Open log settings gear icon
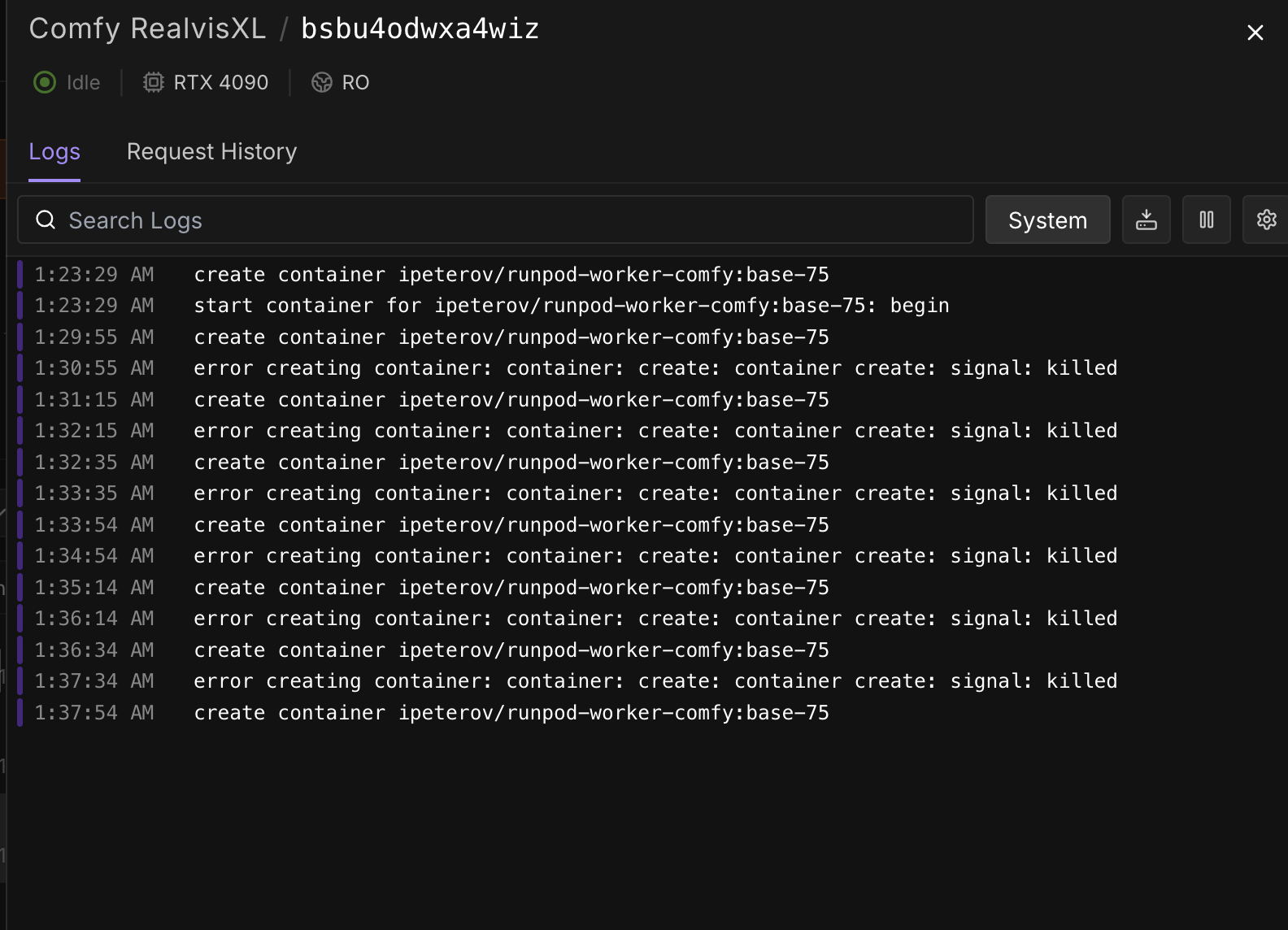The image size is (1288, 930). [1266, 219]
